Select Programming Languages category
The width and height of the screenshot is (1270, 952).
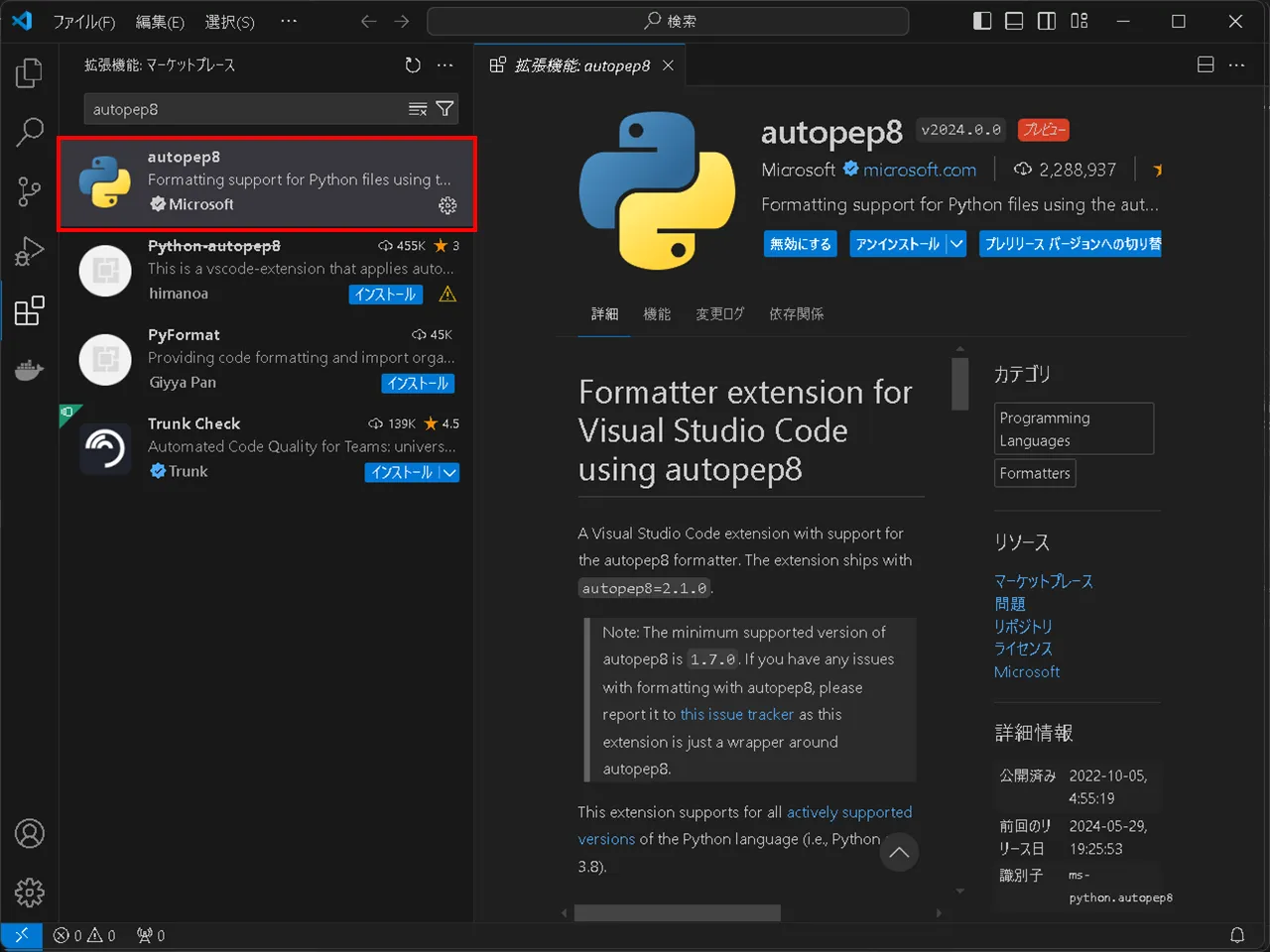[1075, 428]
